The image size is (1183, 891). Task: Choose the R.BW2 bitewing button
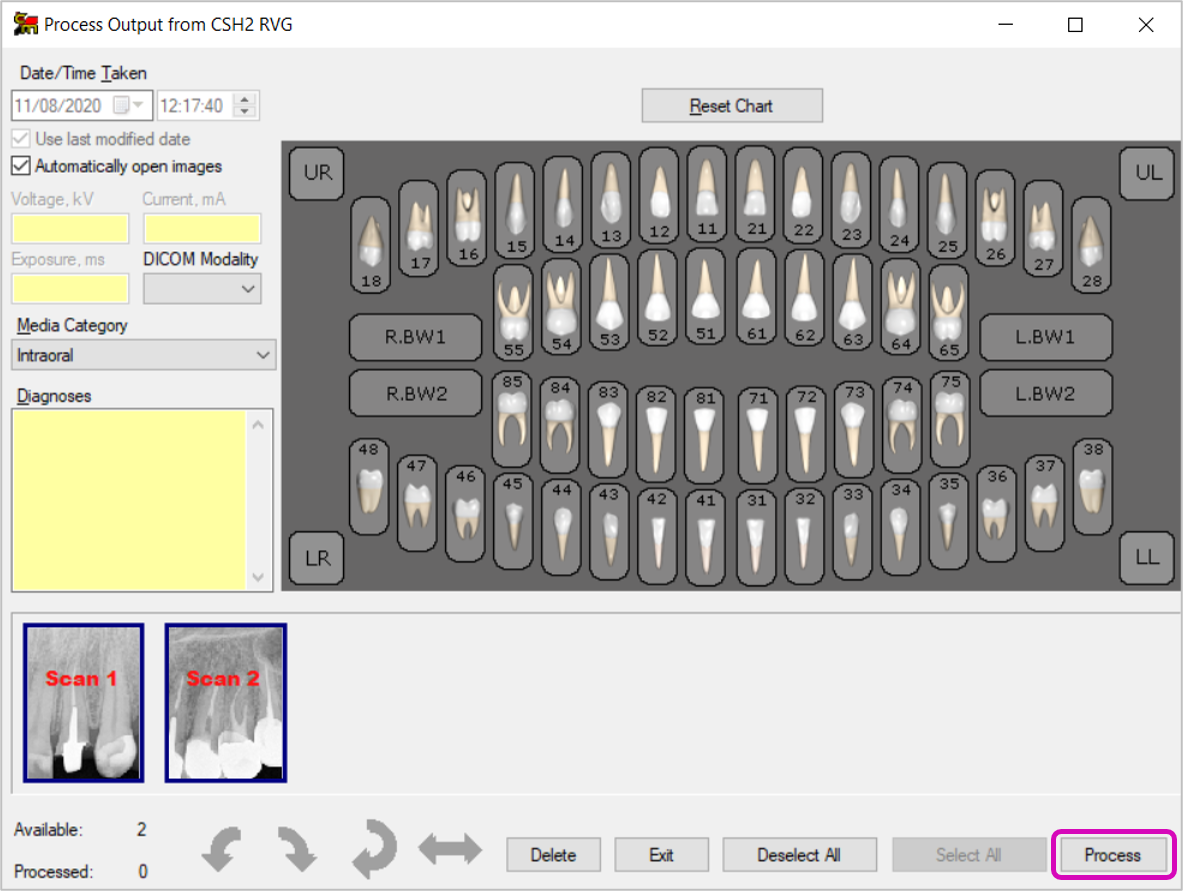pos(416,393)
